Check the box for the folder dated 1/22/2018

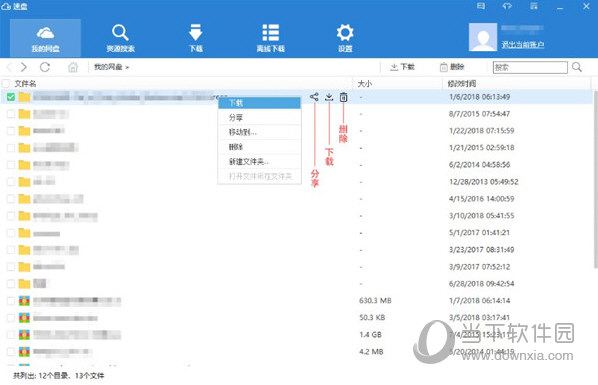[11, 131]
